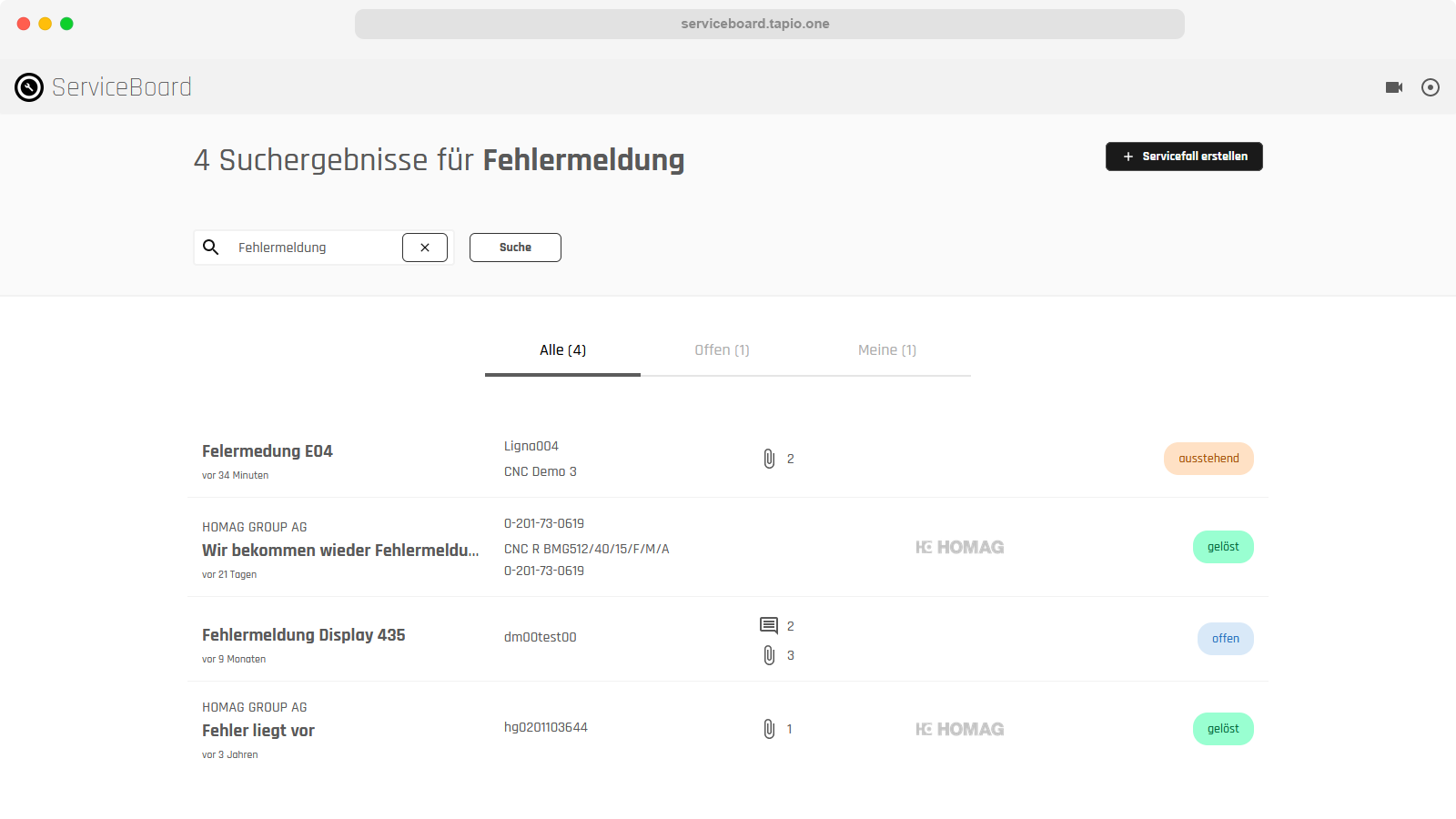
Task: Switch to the Alle (4) tab
Action: coord(562,350)
